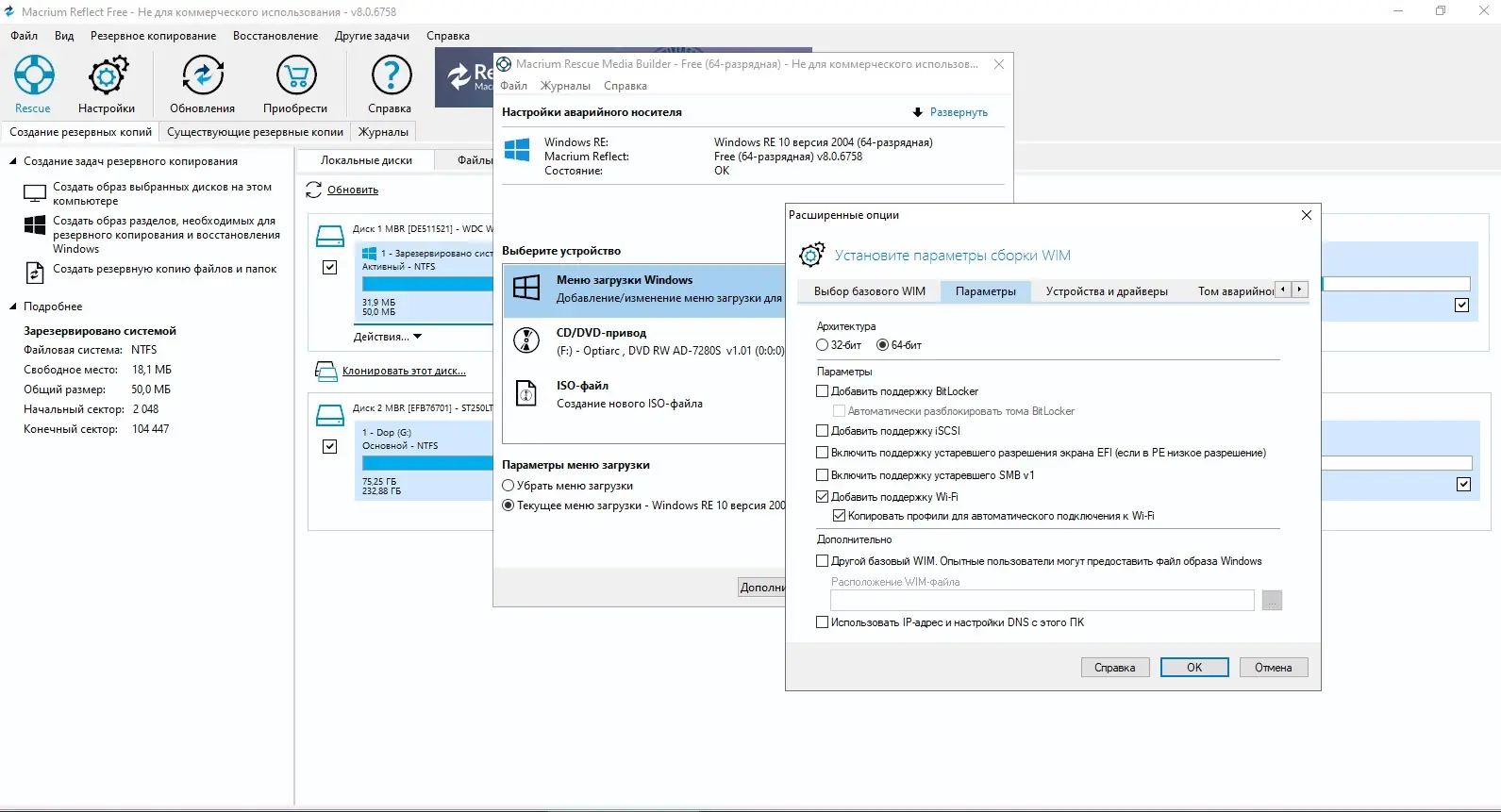
Task: Click the clone disk icon
Action: (325, 372)
